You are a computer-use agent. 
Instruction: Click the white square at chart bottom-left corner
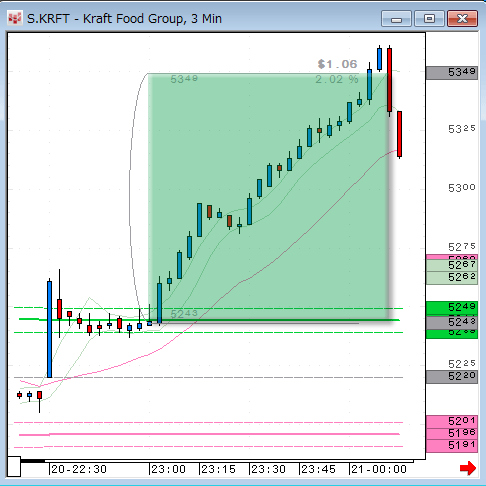[x=14, y=466]
